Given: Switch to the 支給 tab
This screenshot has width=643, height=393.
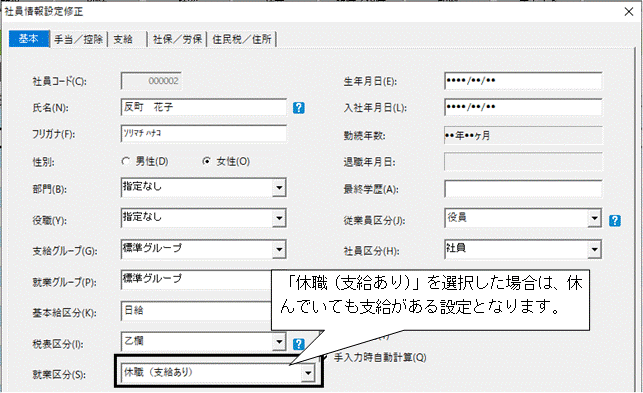Looking at the screenshot, I should click(127, 39).
